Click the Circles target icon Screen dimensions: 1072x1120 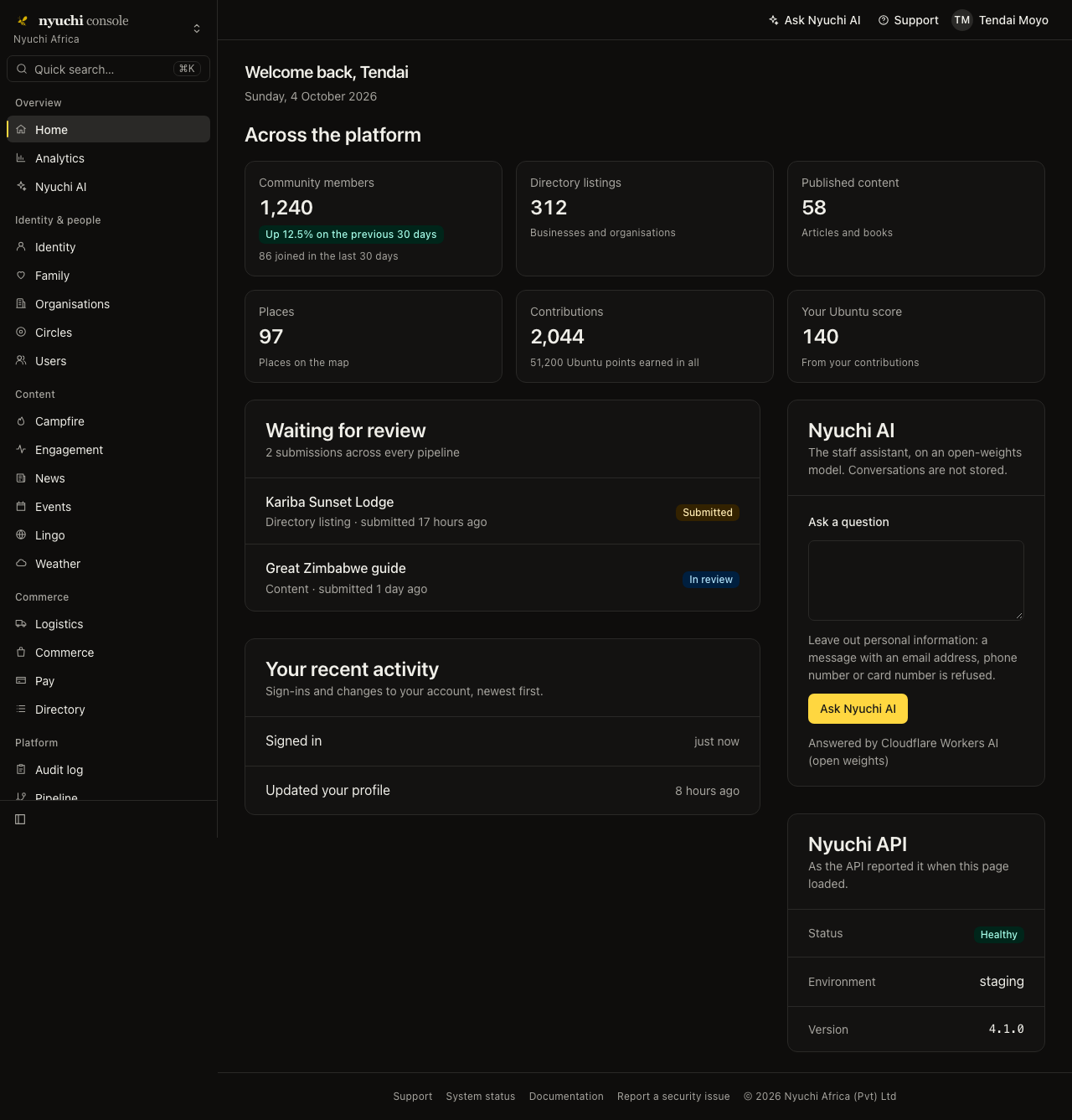21,333
